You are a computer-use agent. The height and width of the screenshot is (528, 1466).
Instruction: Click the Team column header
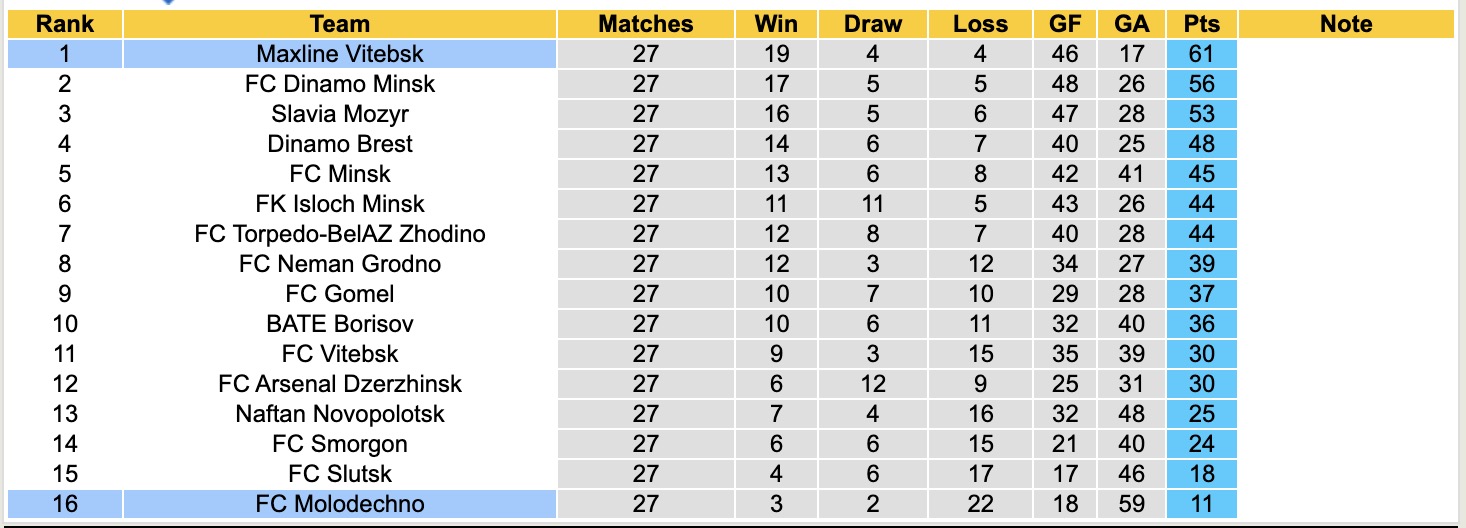click(340, 24)
